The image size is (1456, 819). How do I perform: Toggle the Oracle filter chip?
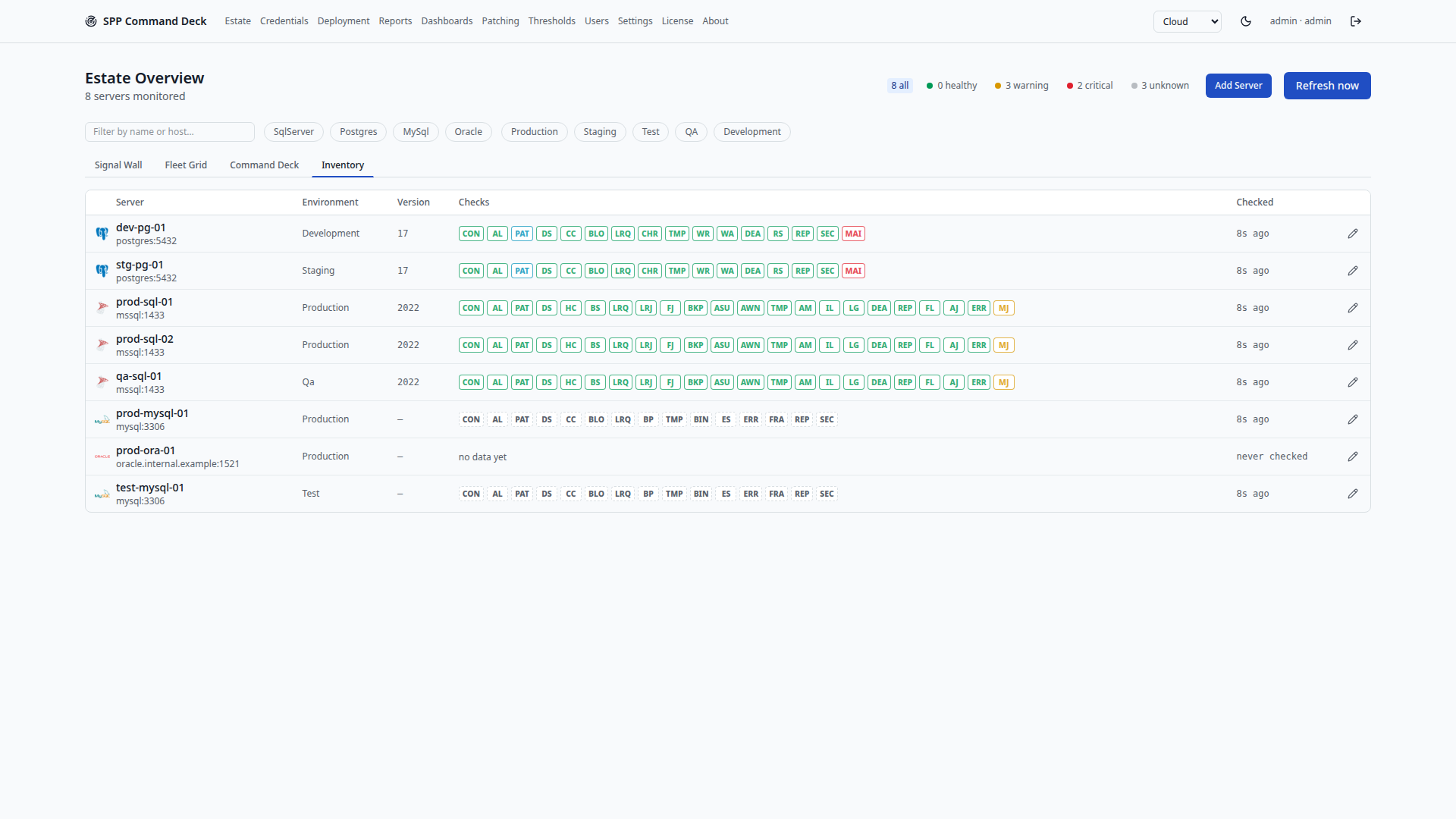click(x=468, y=132)
